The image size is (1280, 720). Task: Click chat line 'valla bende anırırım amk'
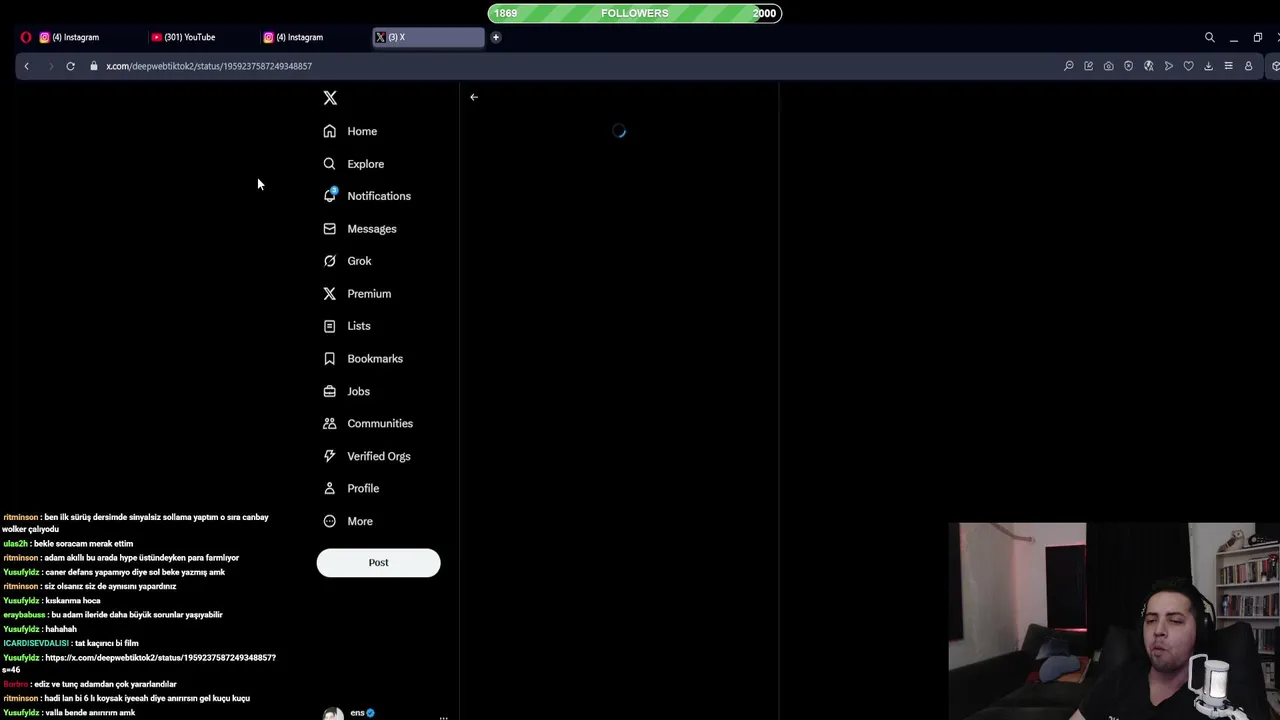[x=69, y=713]
